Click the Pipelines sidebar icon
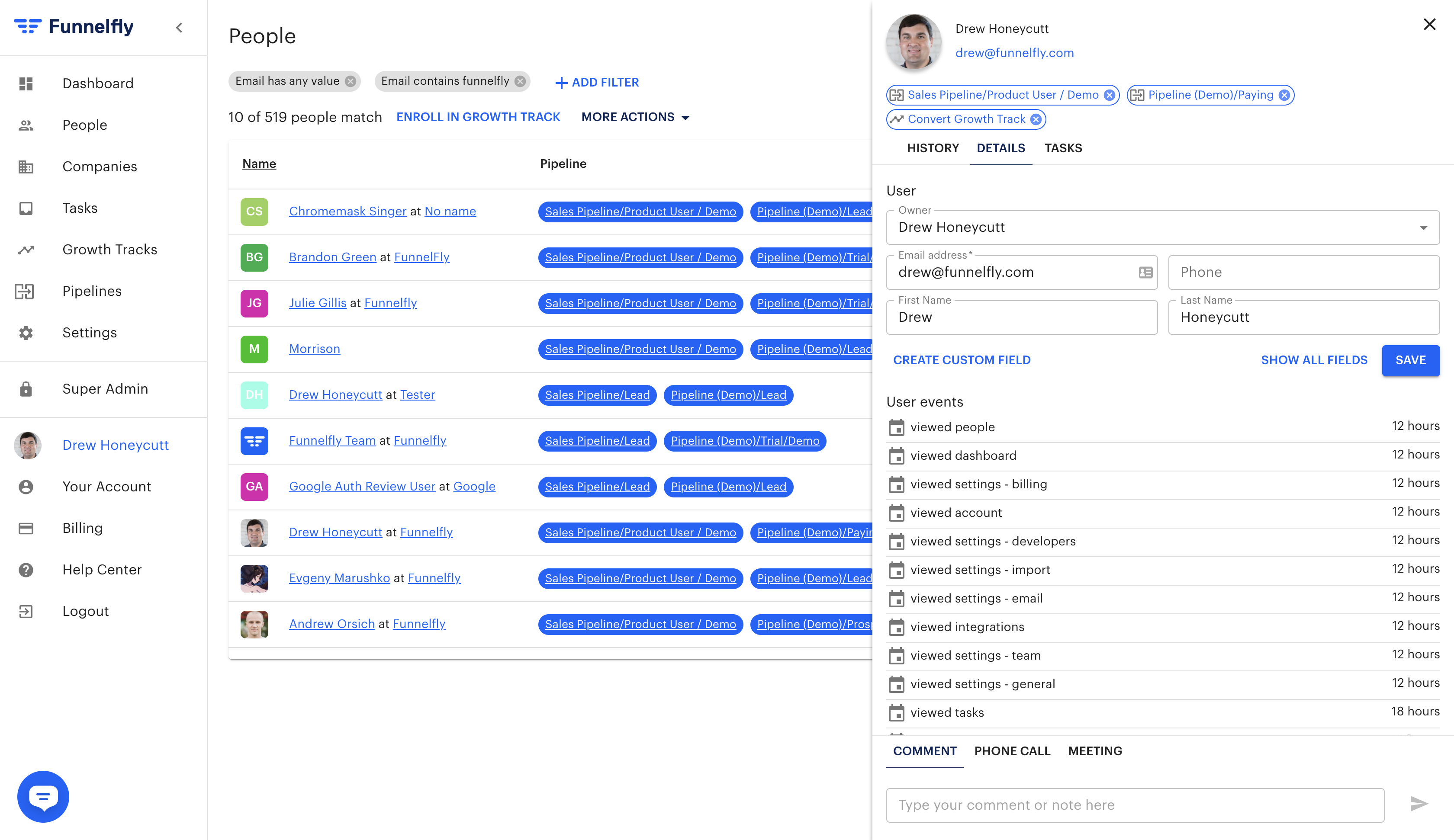The image size is (1454, 840). pos(25,292)
